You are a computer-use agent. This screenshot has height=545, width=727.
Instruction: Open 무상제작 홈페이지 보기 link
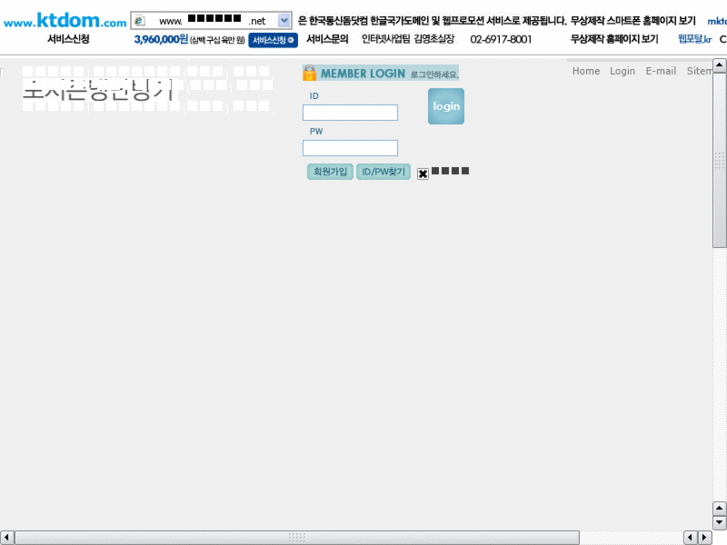tap(614, 39)
